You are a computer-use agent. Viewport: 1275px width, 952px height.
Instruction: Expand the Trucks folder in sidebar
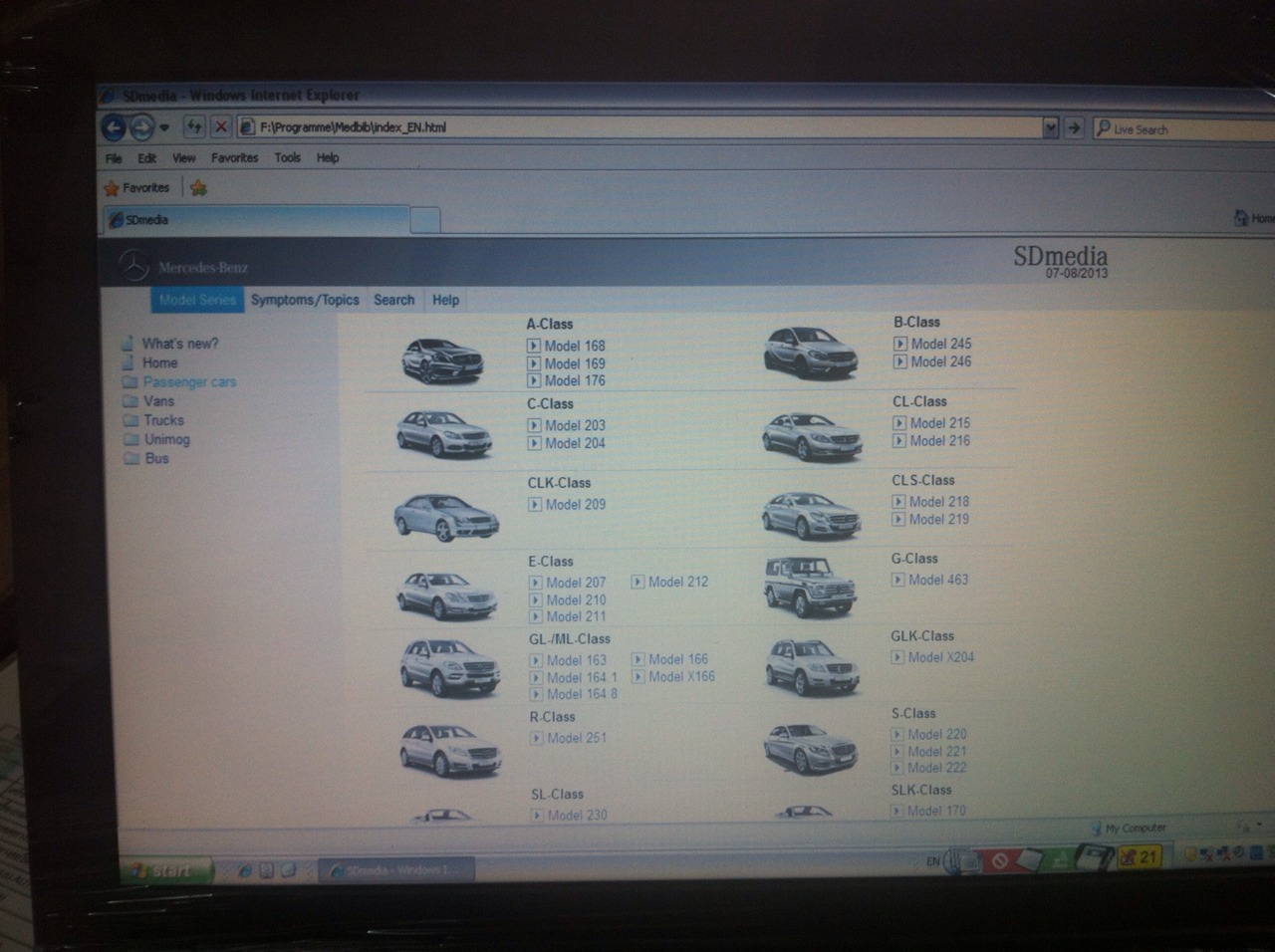click(x=129, y=420)
